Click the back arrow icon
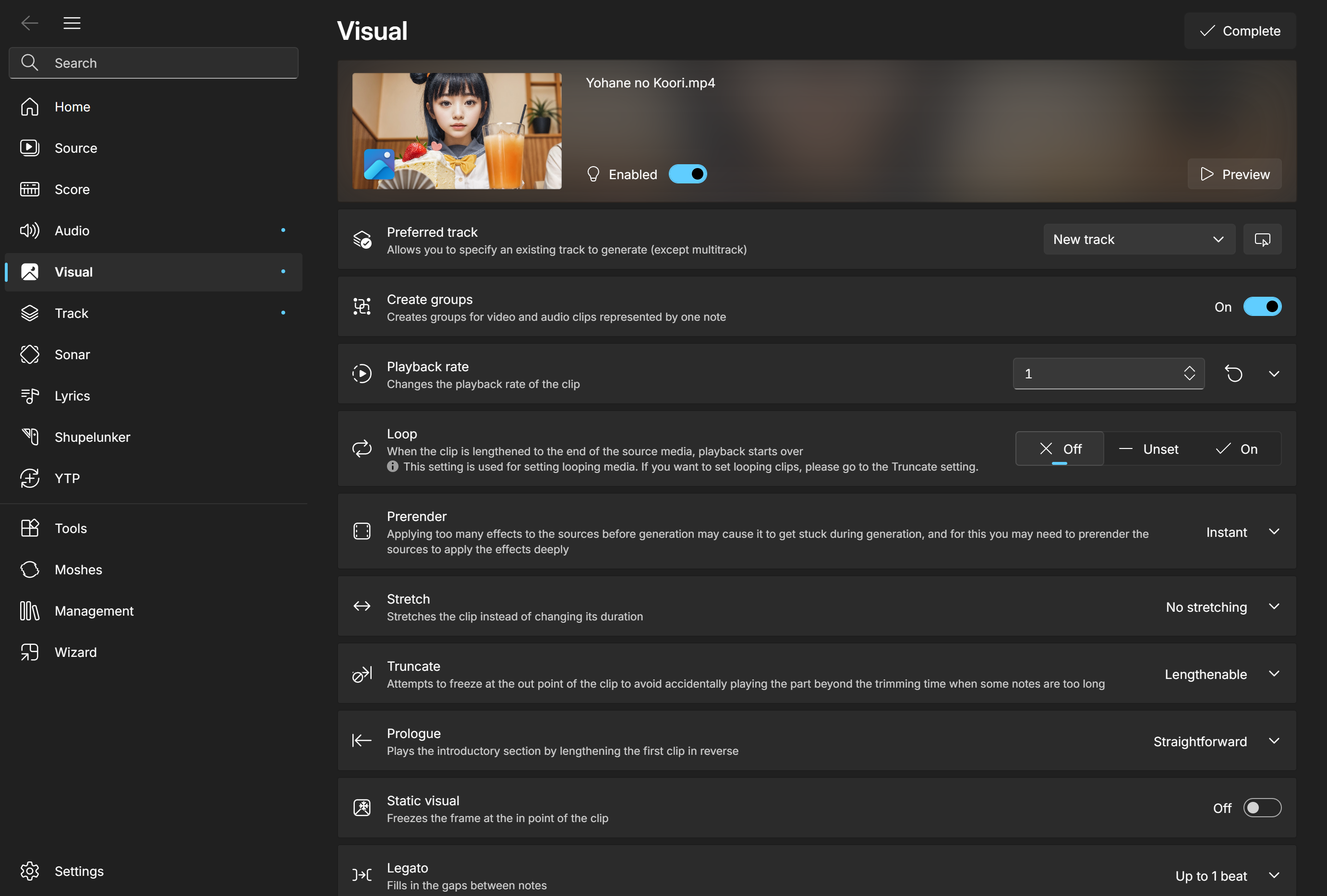 pos(29,23)
